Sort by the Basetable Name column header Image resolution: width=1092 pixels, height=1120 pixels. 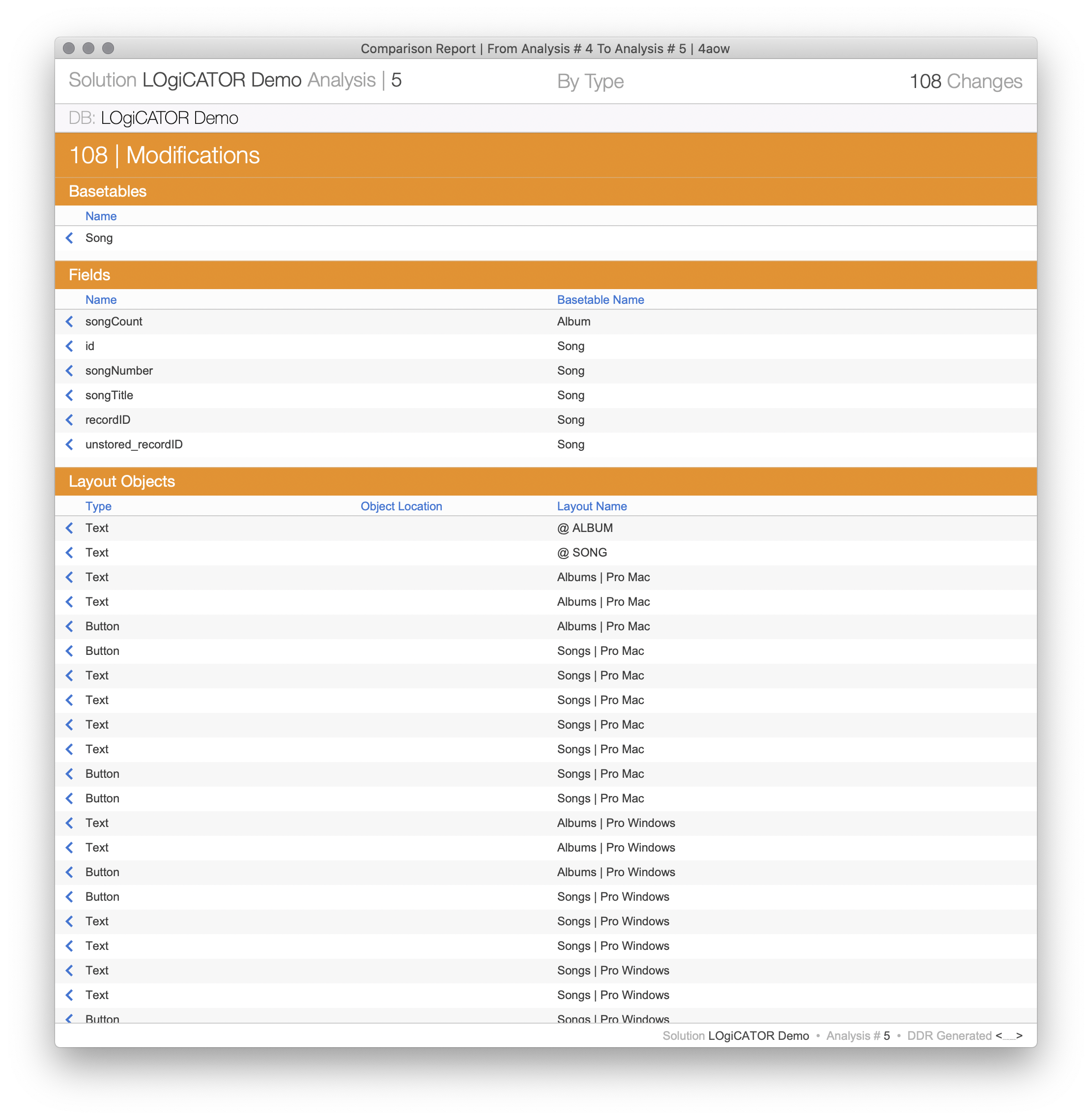[600, 299]
